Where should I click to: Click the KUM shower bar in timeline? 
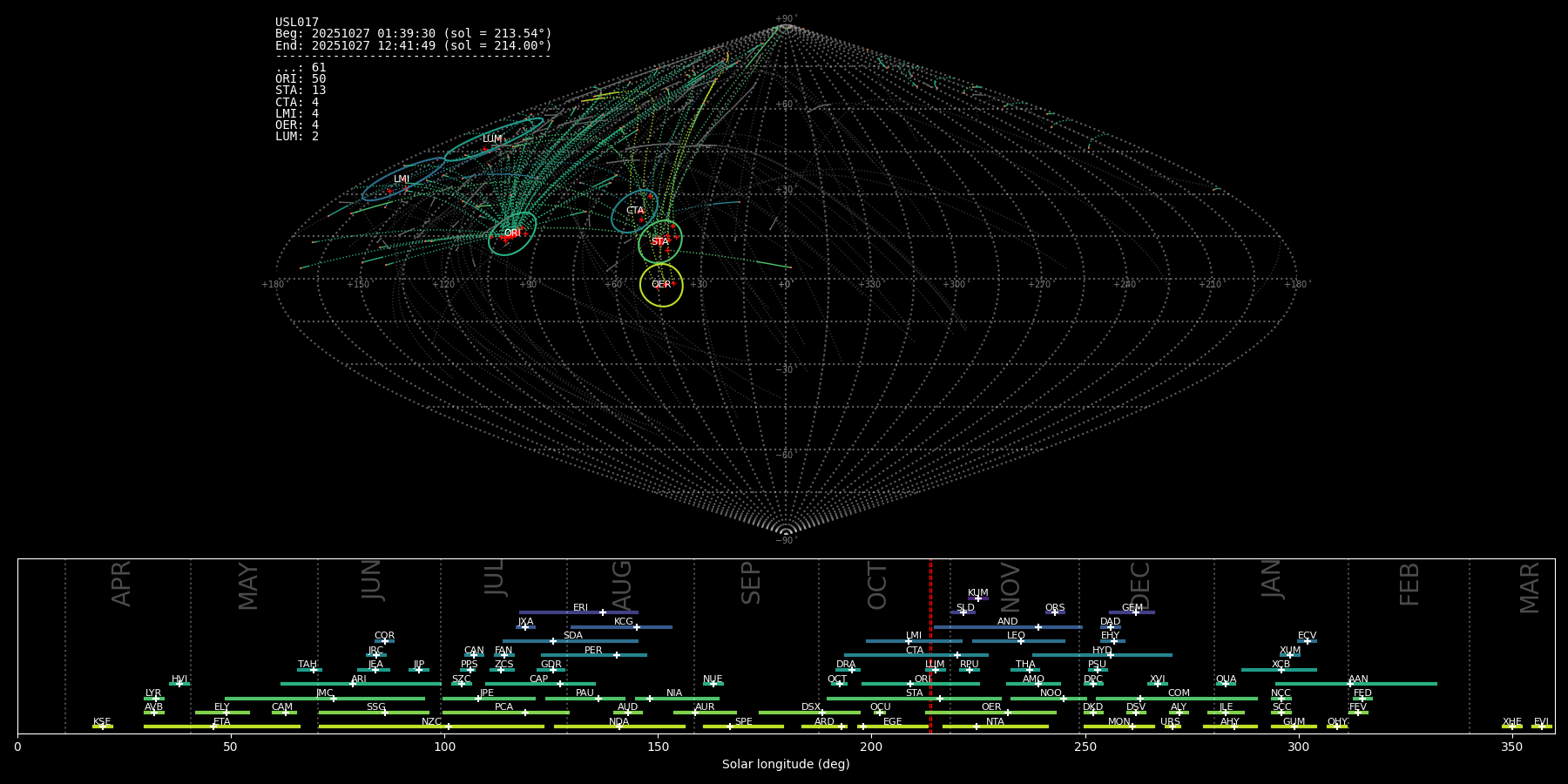point(978,598)
